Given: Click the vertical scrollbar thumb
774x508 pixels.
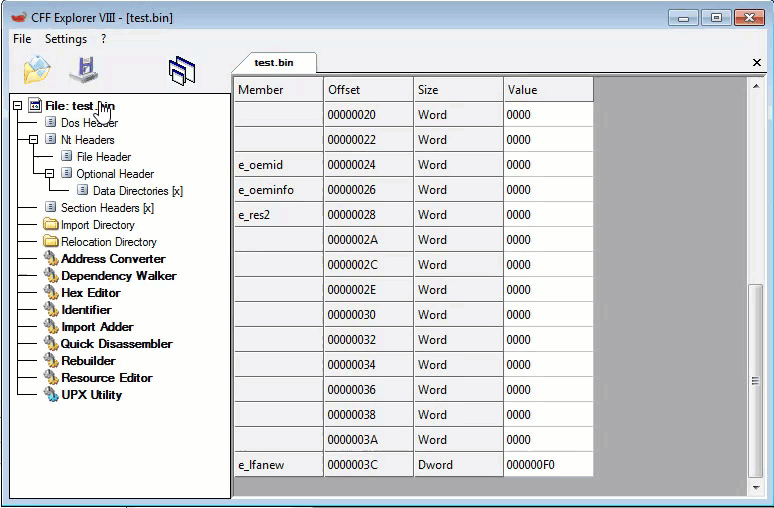Looking at the screenshot, I should tap(755, 381).
